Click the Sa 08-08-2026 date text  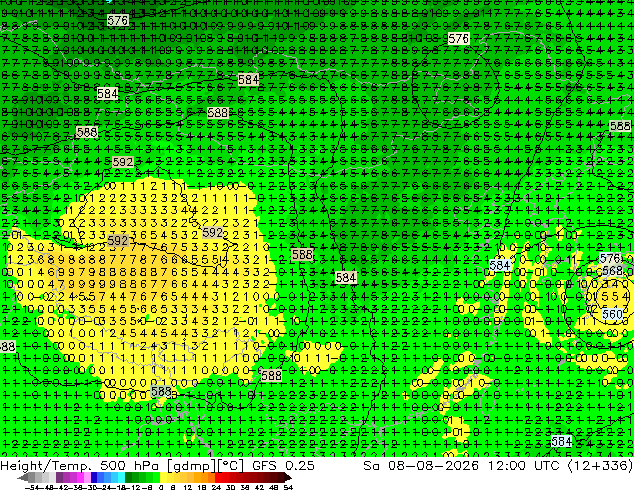(x=421, y=465)
